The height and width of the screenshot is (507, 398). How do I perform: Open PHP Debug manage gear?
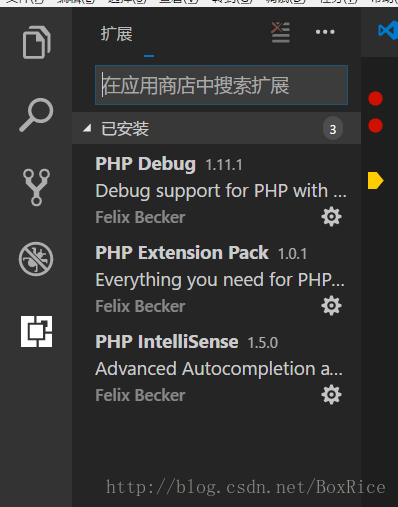coord(331,217)
